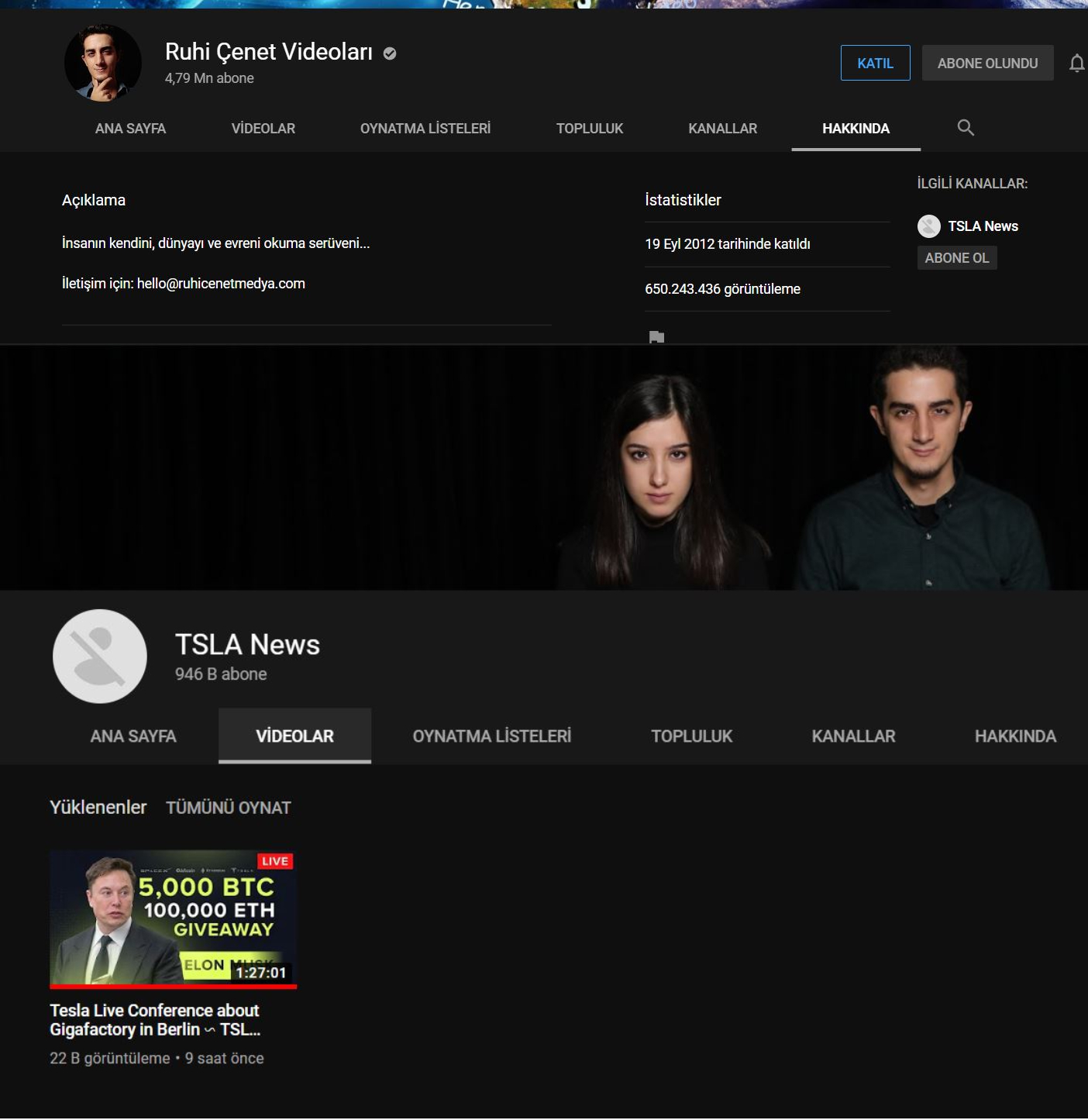1088x1120 pixels.
Task: Click the 19 Eyl 2012 tarihinde katıldı text
Action: (728, 244)
